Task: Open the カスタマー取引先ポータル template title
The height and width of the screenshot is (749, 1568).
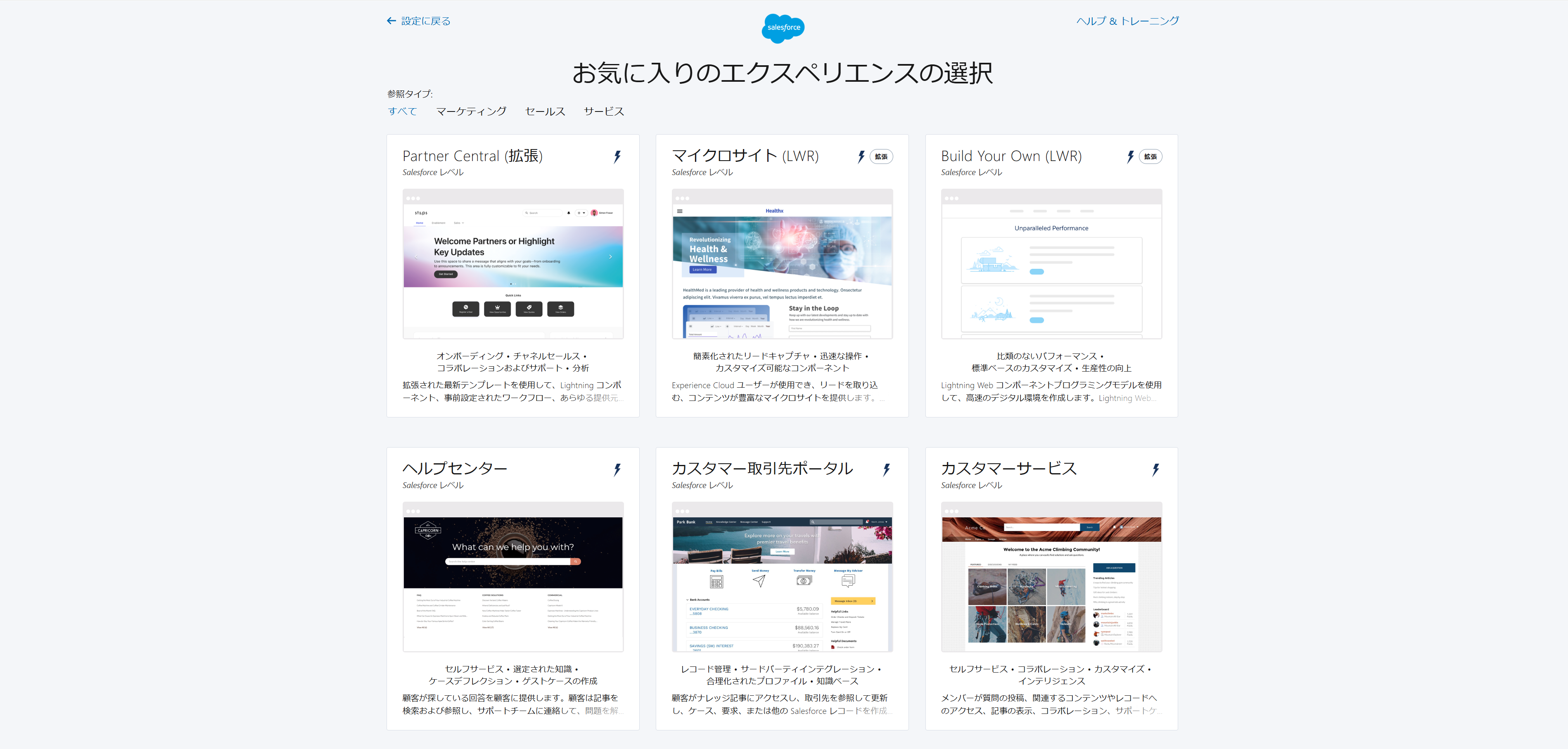Action: click(762, 469)
